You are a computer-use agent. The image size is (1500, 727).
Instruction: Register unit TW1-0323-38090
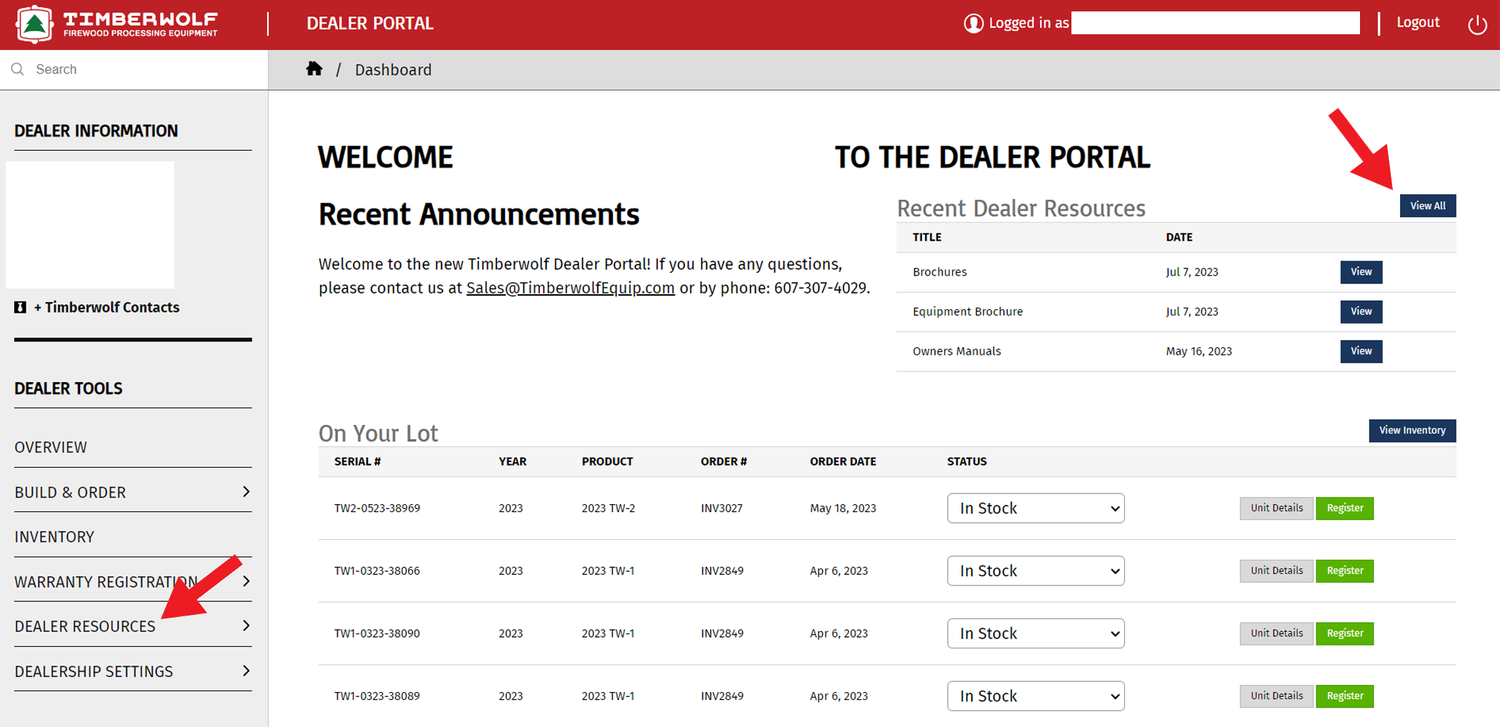coord(1345,633)
